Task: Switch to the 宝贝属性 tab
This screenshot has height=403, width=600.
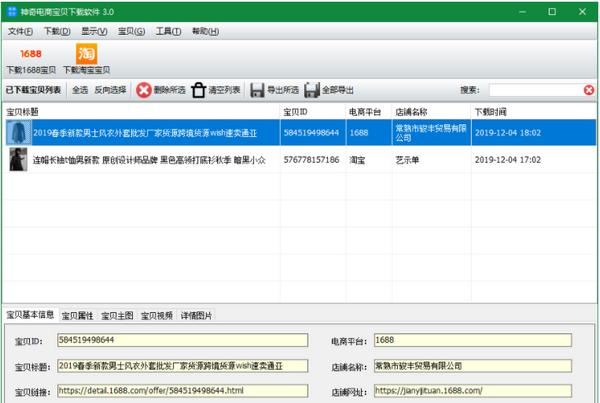Action: (x=78, y=316)
